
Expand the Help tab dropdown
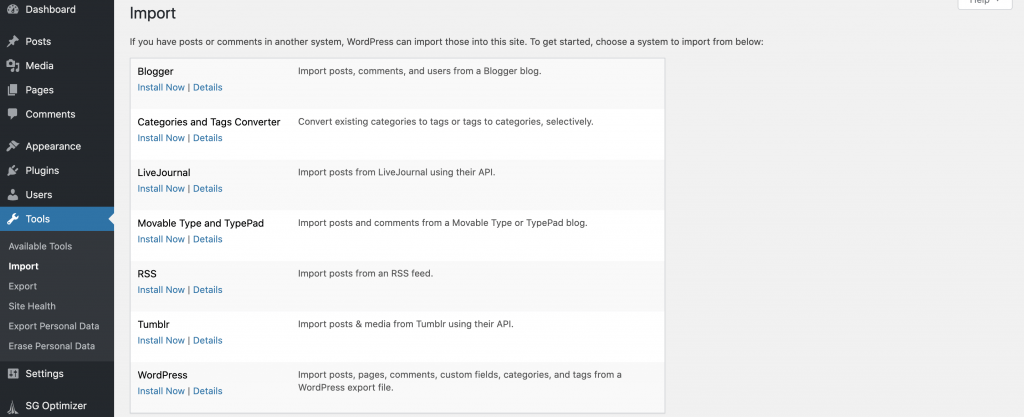(984, 2)
